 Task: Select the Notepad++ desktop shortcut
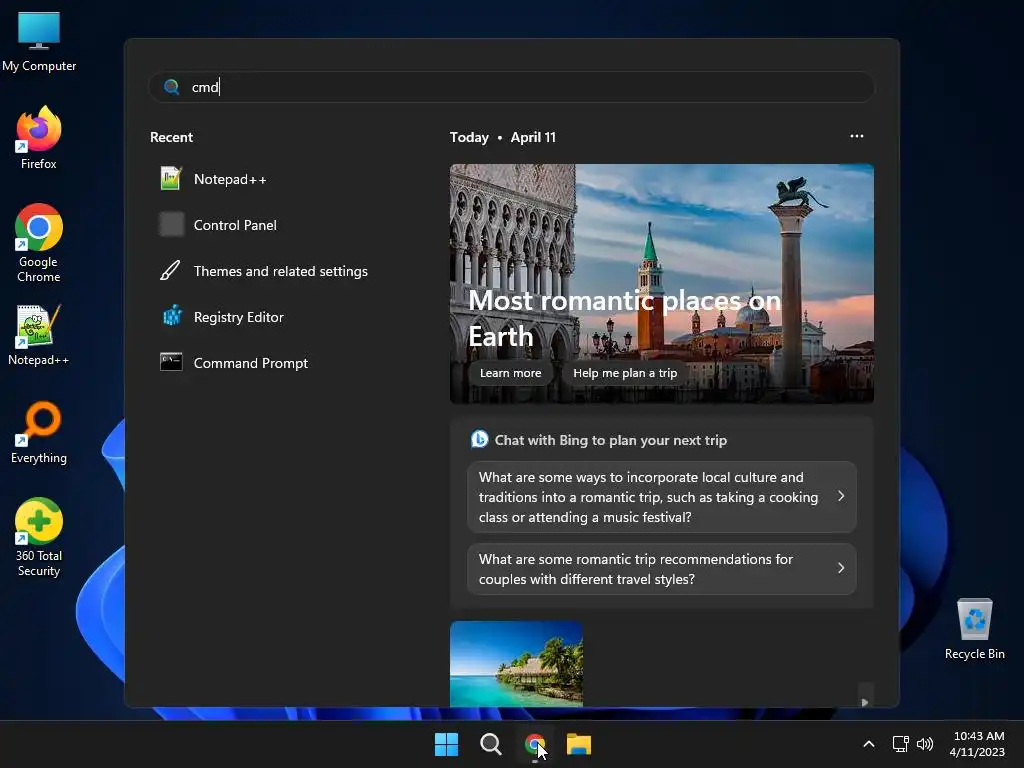pos(39,334)
